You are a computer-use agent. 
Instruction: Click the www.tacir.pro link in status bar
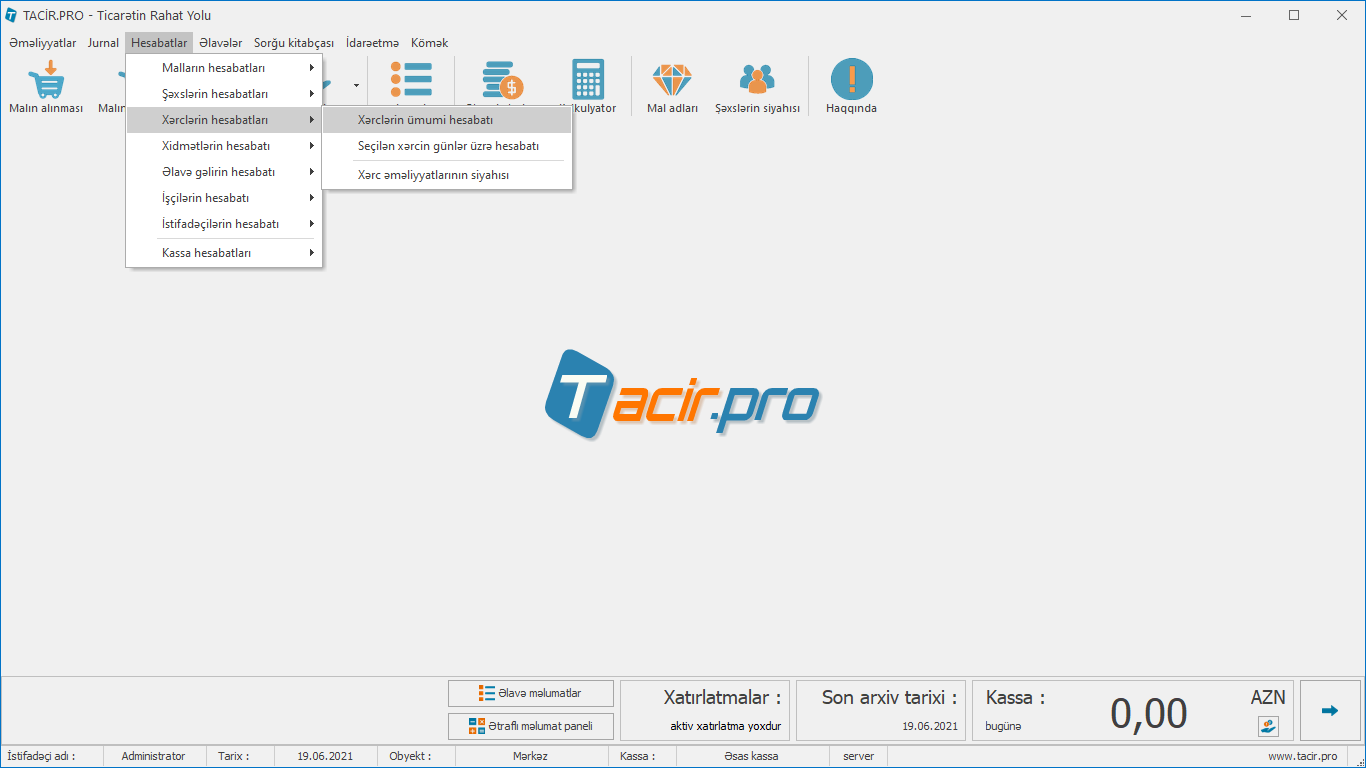point(1302,756)
